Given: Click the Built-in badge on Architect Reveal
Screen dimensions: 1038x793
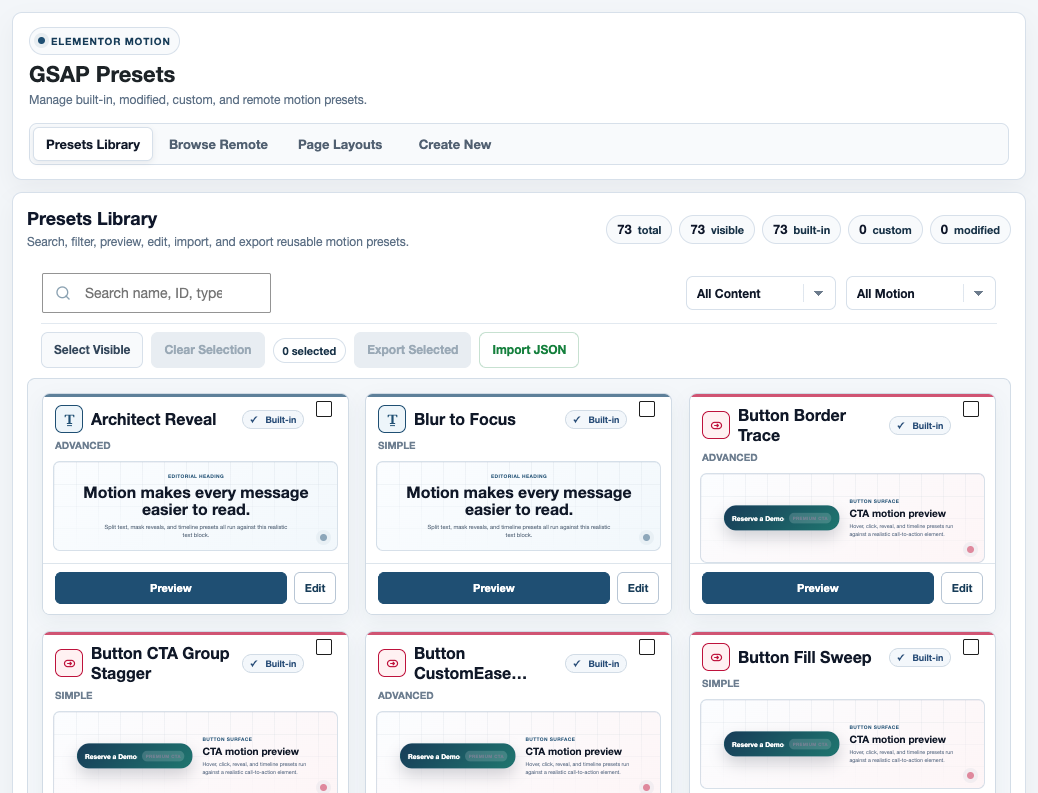Looking at the screenshot, I should click(273, 420).
